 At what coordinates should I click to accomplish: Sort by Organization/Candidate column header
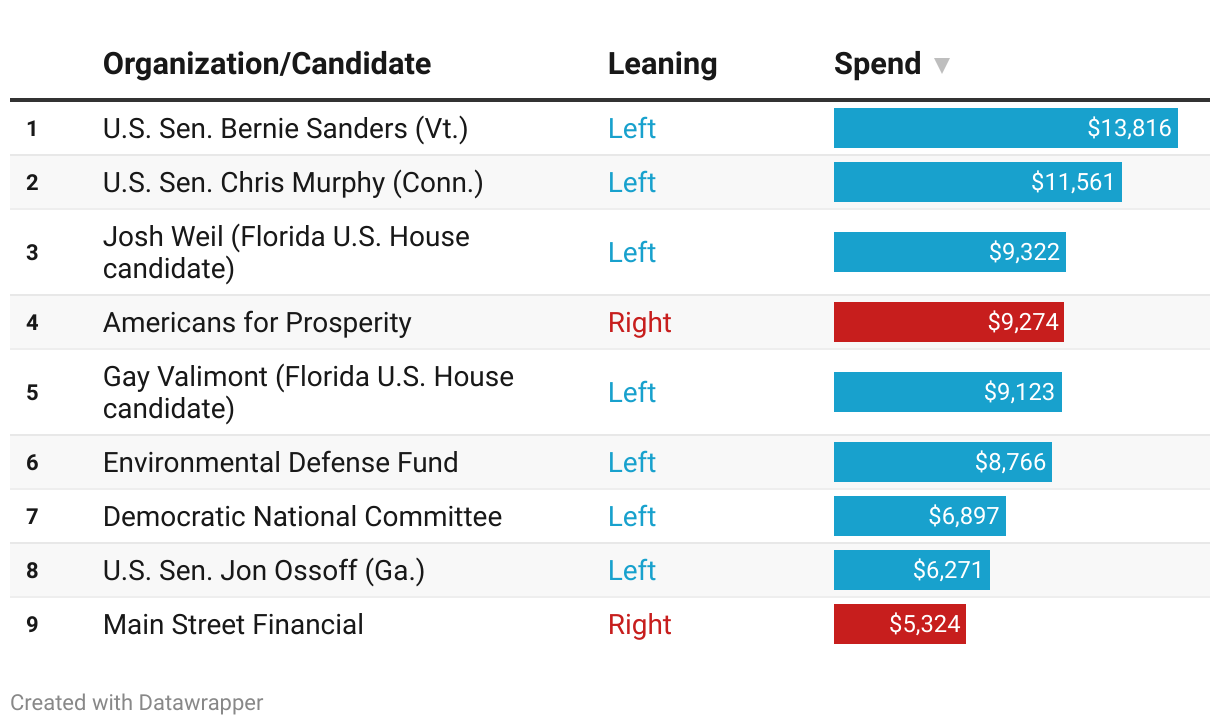(x=267, y=64)
